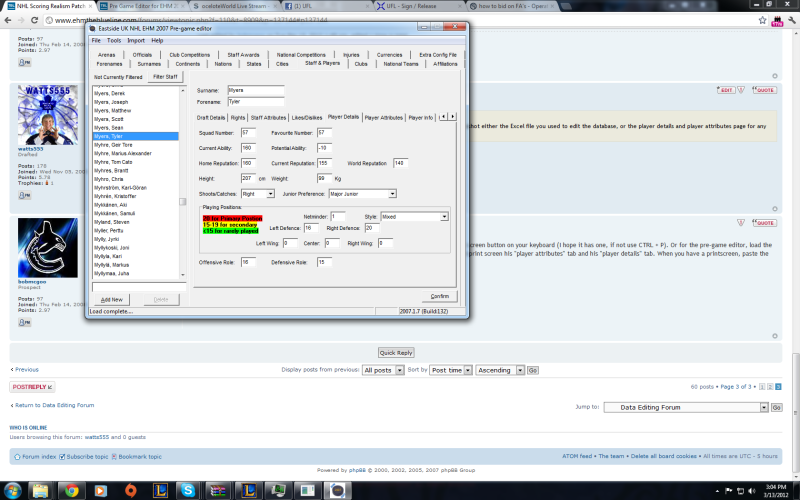
Task: Click the Chrome reload page icon
Action: 34,20
